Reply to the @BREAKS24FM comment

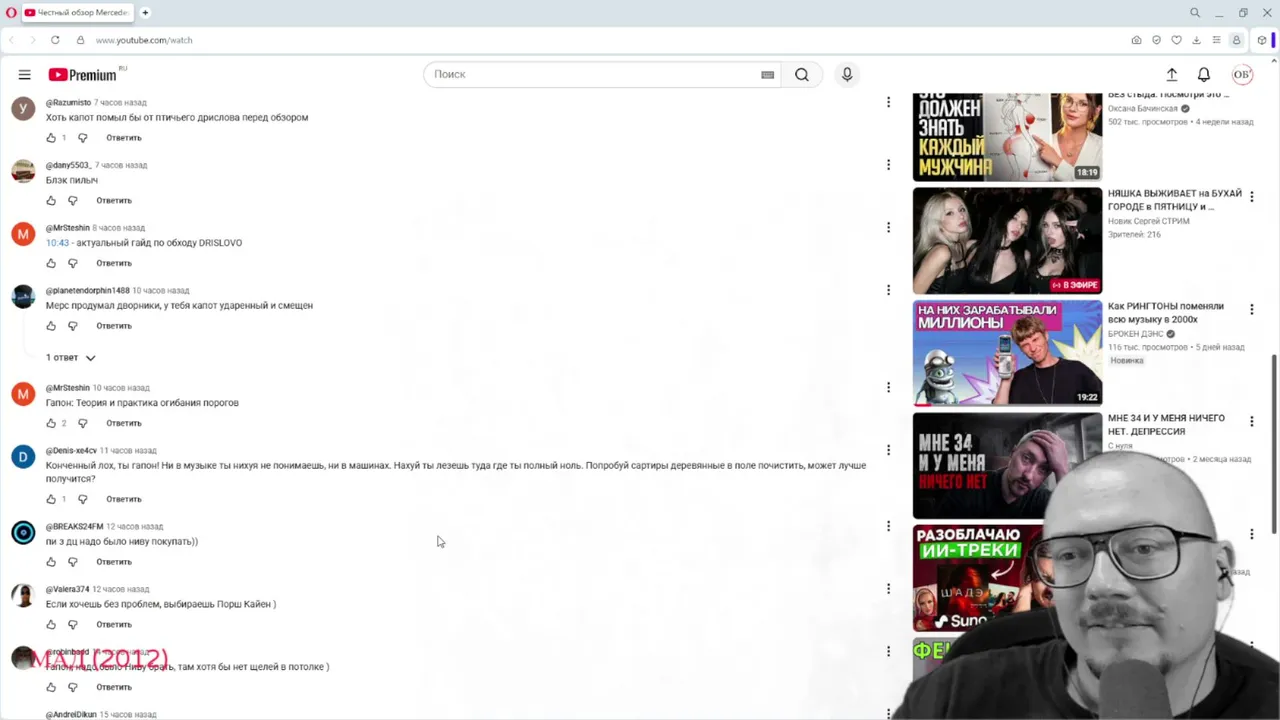[114, 562]
